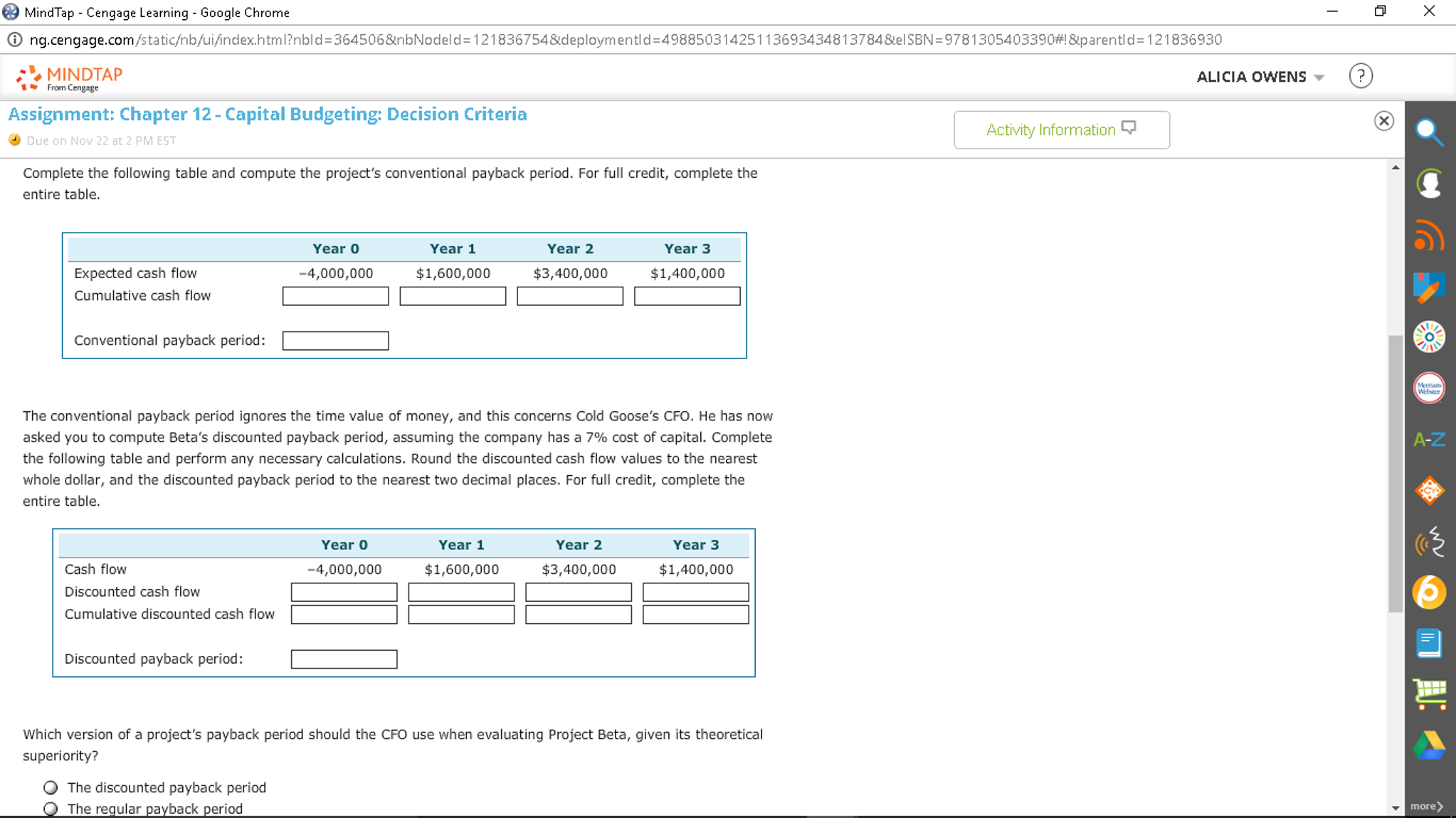Click Year 3 cumulative discounted cash flow field
The width and height of the screenshot is (1456, 818).
point(696,615)
